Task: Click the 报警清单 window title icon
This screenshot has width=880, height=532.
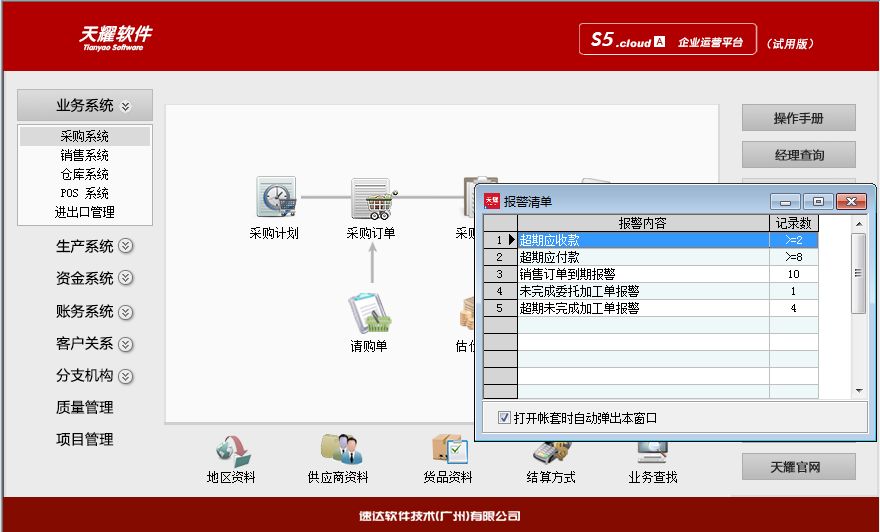Action: [492, 201]
